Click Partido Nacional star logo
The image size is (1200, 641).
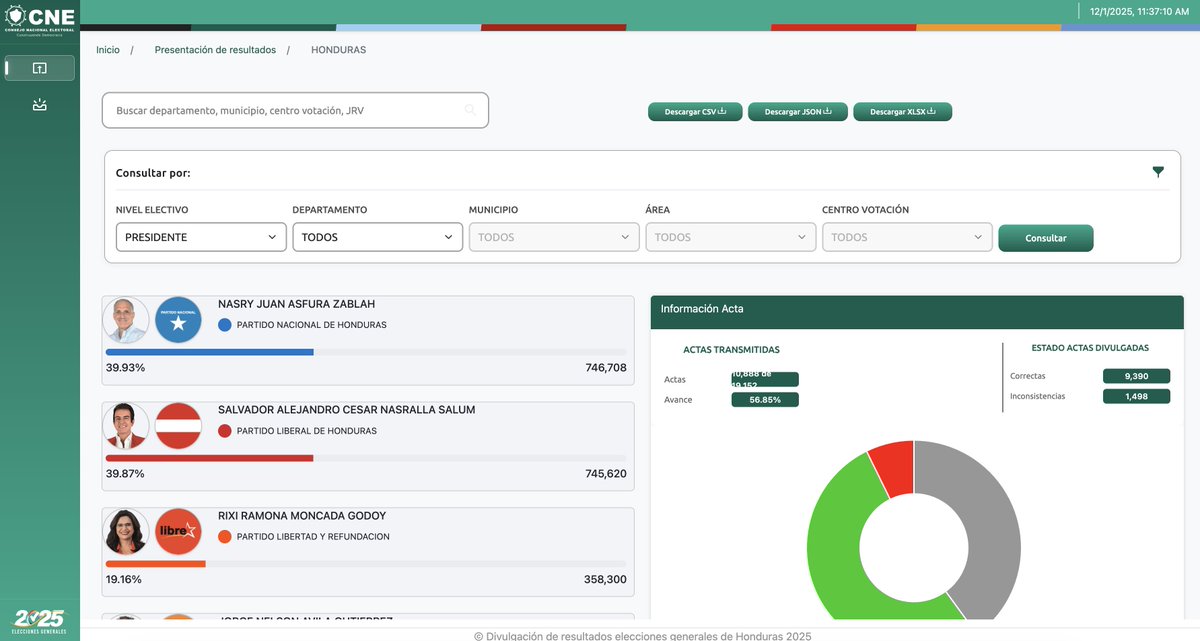click(179, 320)
